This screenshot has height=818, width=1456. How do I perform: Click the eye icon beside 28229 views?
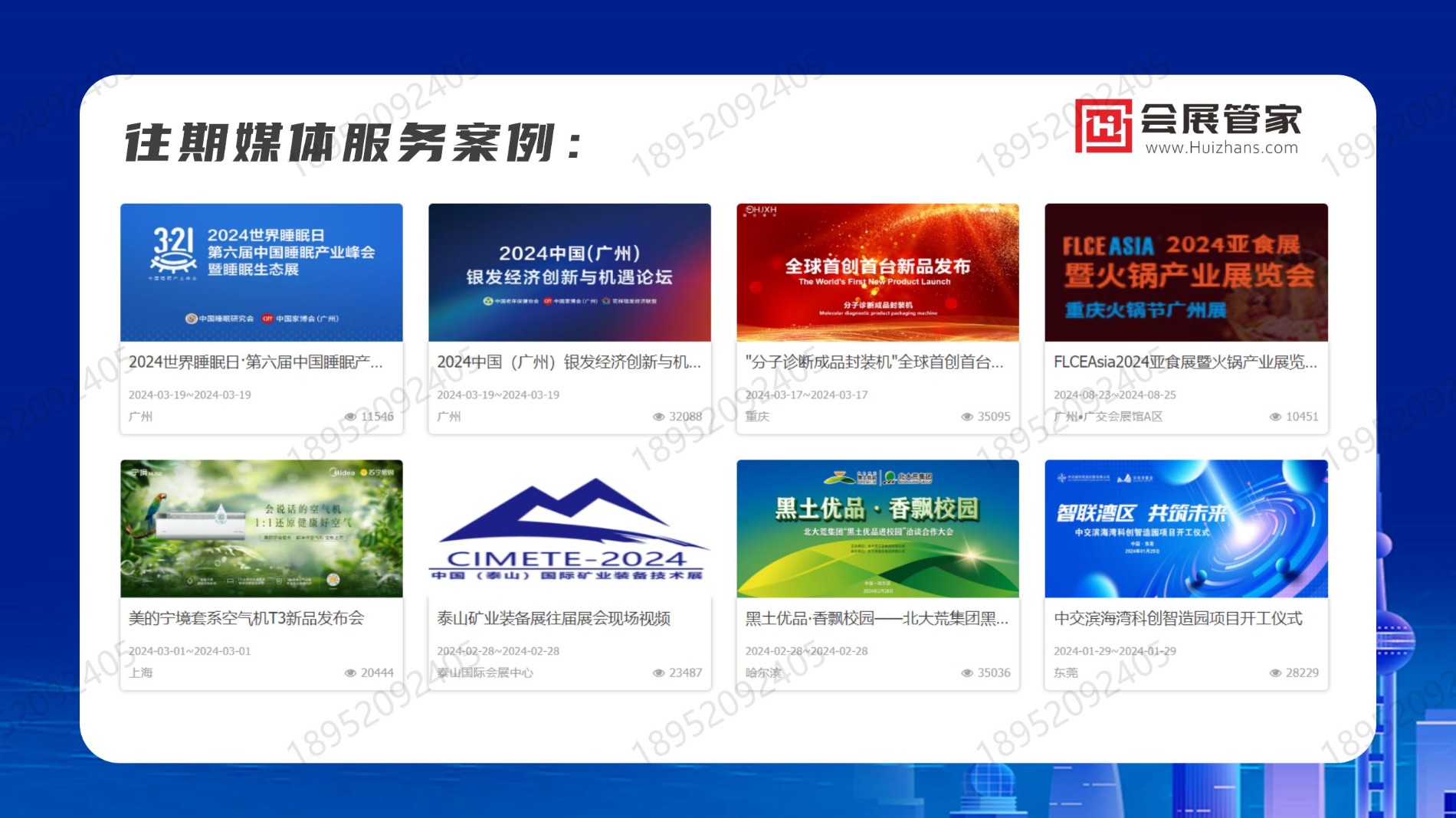pos(1275,673)
